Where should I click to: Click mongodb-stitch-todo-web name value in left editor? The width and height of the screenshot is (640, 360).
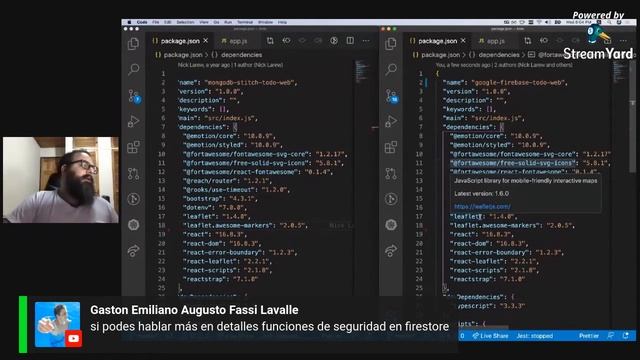click(x=250, y=82)
